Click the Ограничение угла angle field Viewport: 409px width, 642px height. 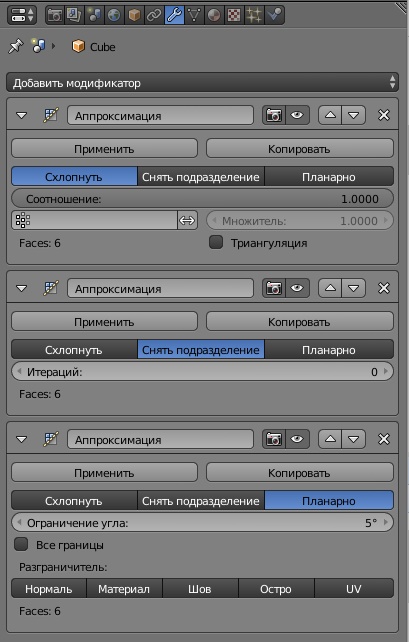(202, 522)
